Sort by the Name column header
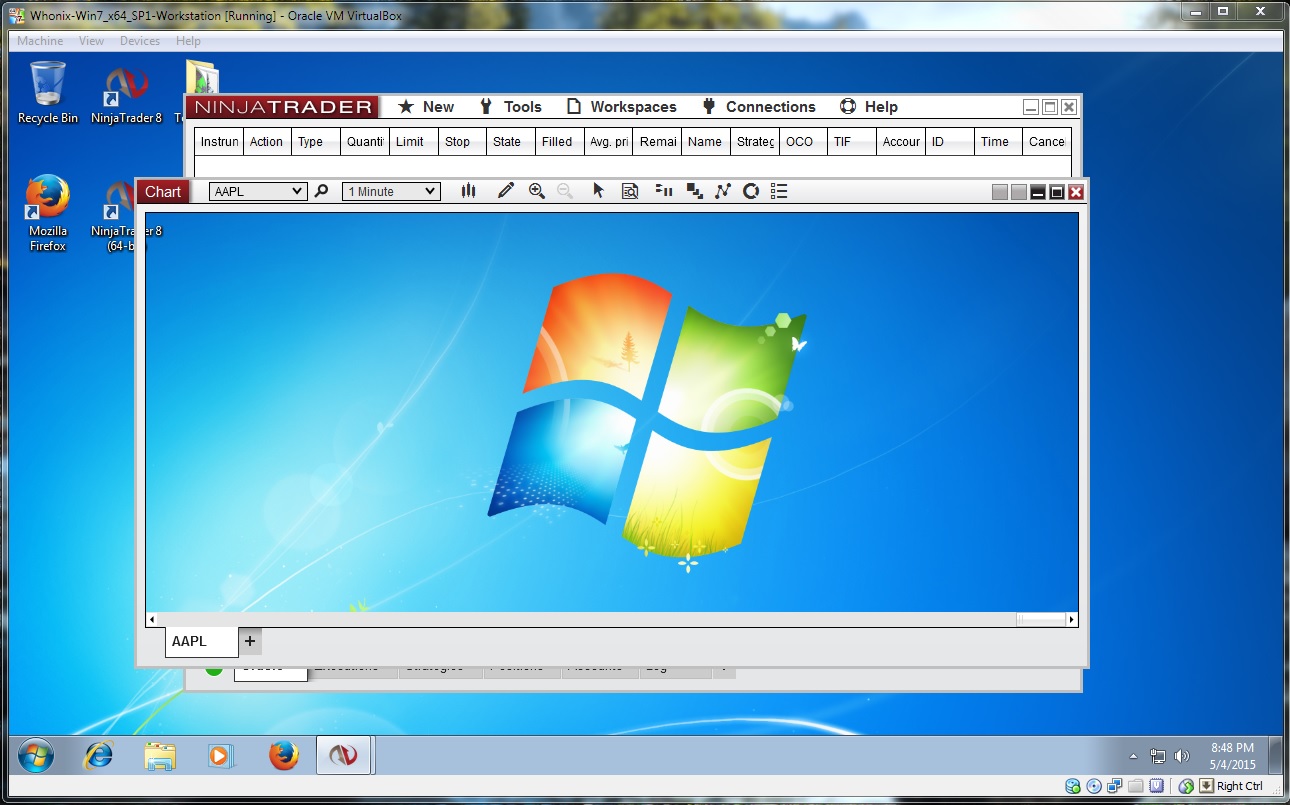The width and height of the screenshot is (1290, 805). click(x=706, y=142)
